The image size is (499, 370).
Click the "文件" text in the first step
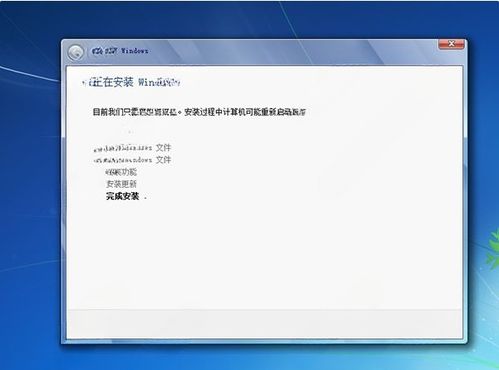tap(163, 148)
